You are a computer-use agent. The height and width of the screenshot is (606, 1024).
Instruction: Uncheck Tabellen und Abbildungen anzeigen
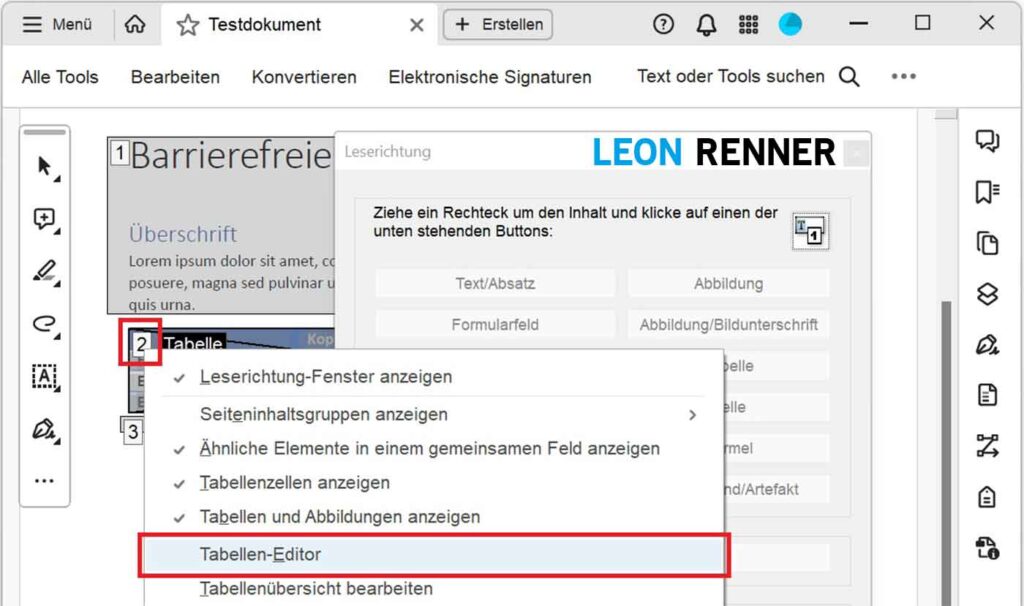point(339,517)
